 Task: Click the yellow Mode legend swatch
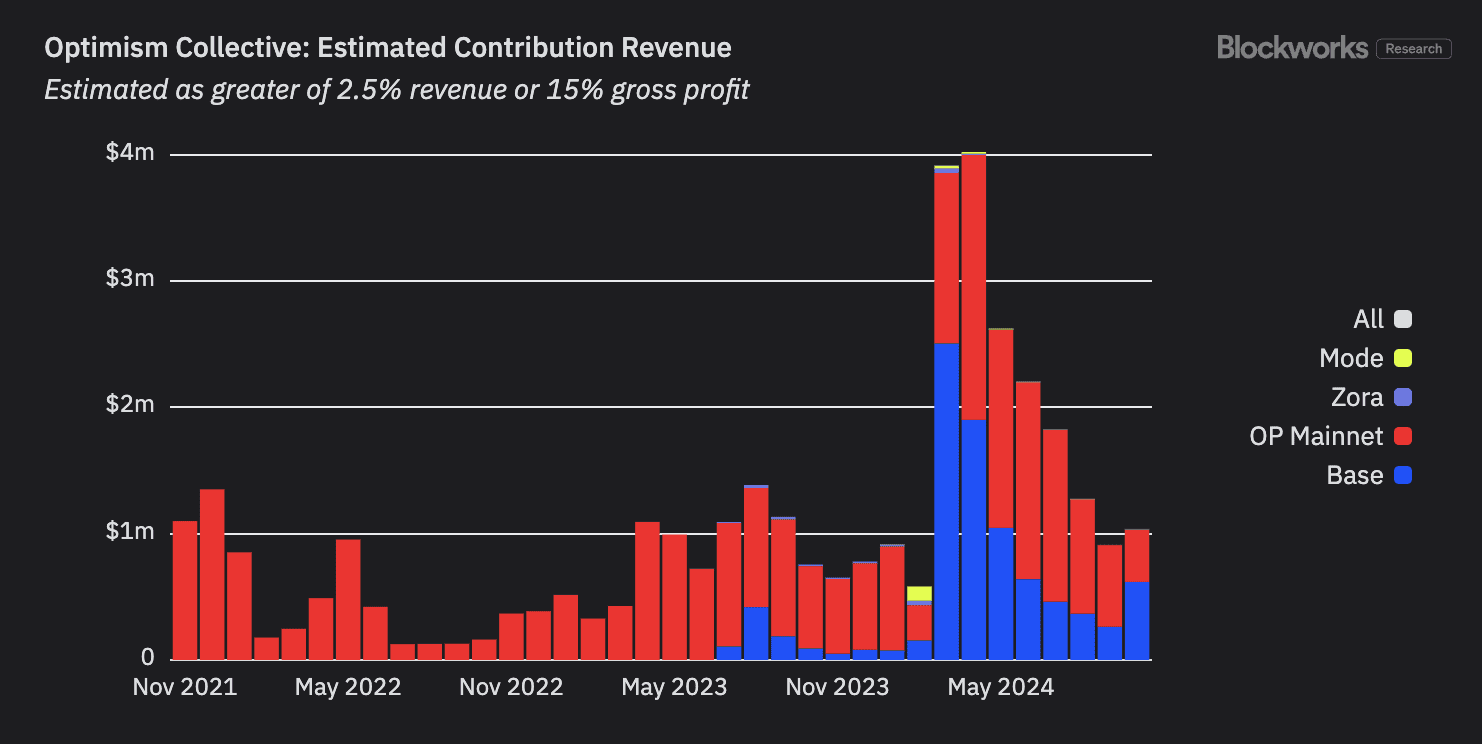[1403, 359]
